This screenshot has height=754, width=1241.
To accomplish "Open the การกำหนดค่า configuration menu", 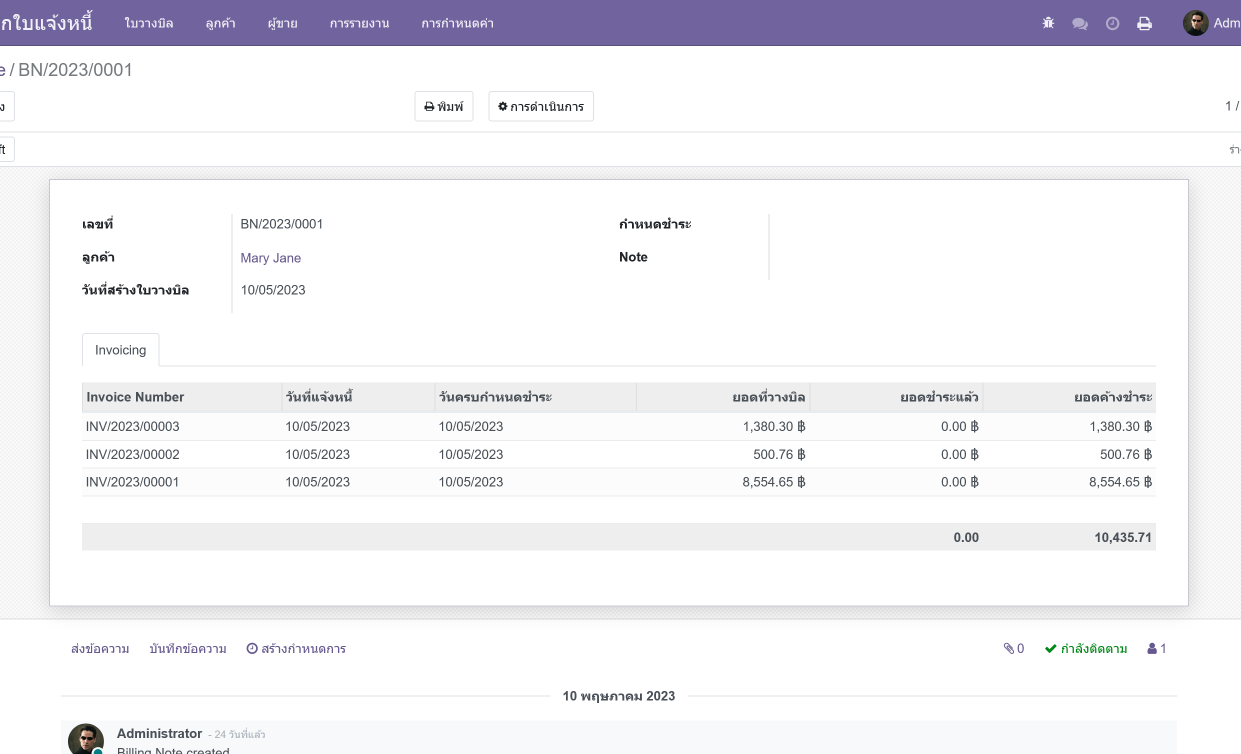I will 457,23.
